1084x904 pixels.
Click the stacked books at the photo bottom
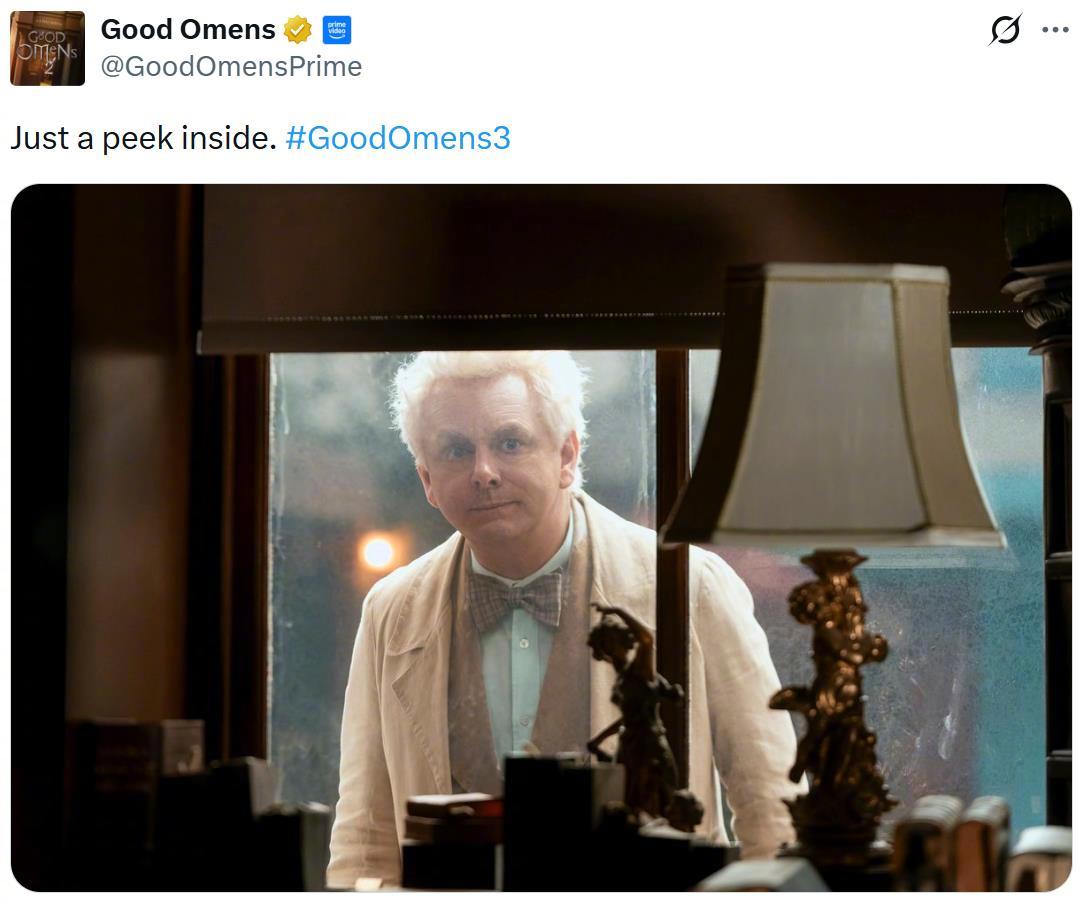[452, 820]
